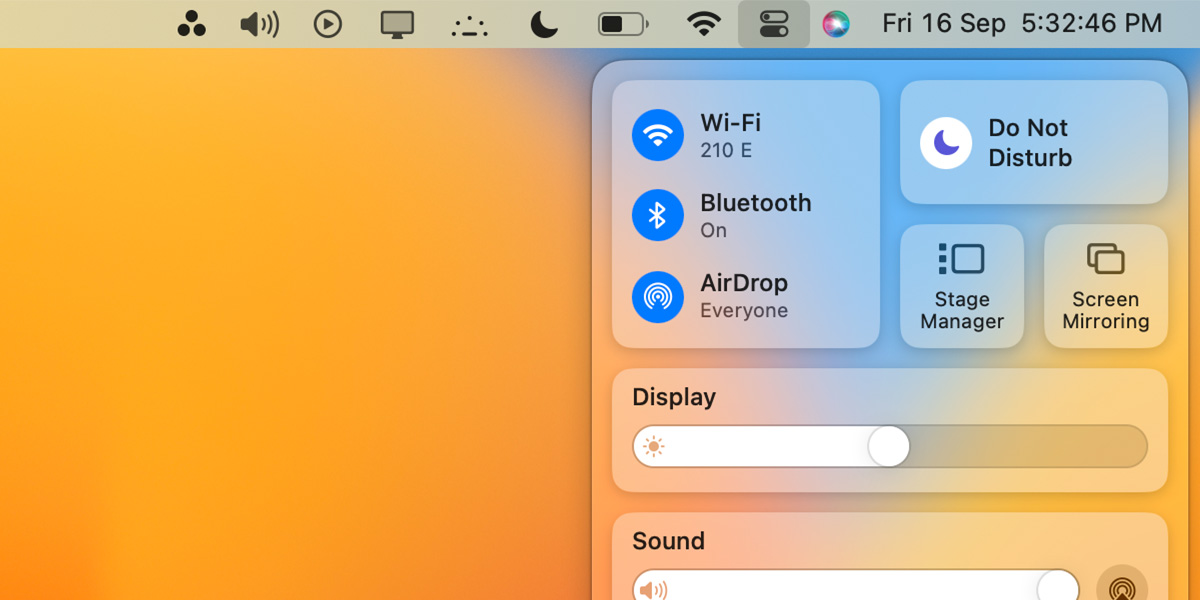Toggle Bluetooth using the blue Bluetooth icon
The height and width of the screenshot is (600, 1200).
click(658, 215)
